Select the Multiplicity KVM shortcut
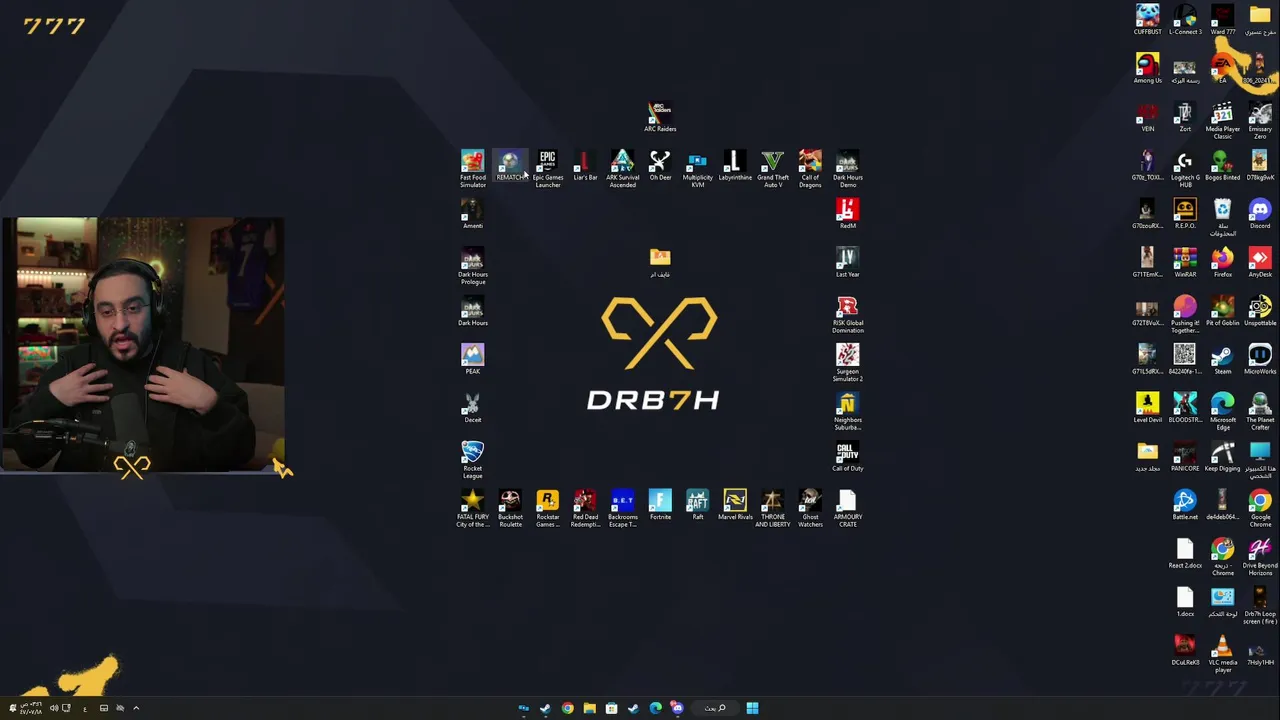The height and width of the screenshot is (720, 1280). point(698,169)
